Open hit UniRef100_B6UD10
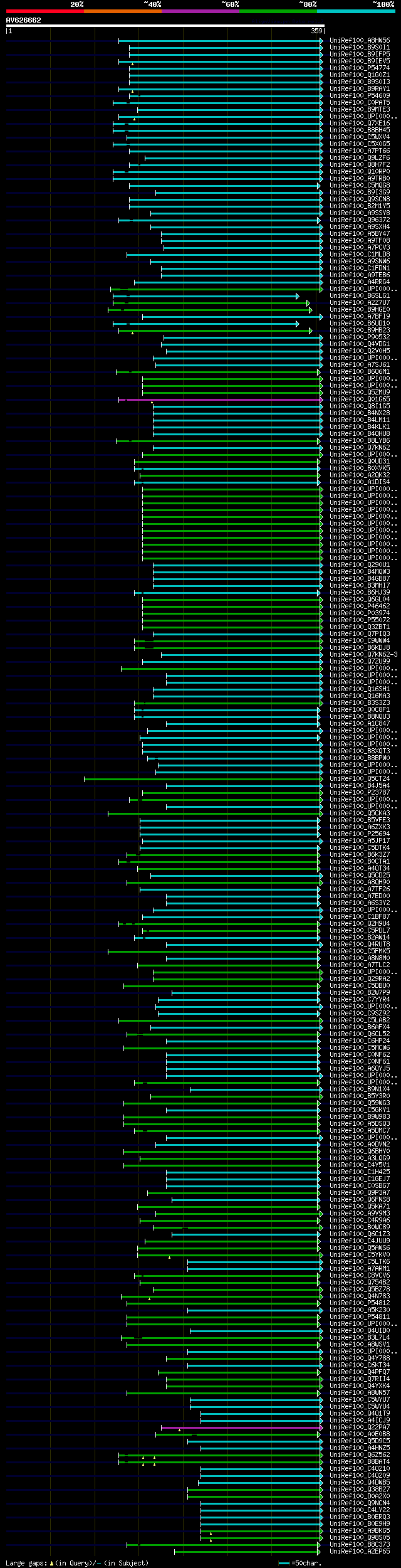The image size is (401, 1568). pos(360,324)
